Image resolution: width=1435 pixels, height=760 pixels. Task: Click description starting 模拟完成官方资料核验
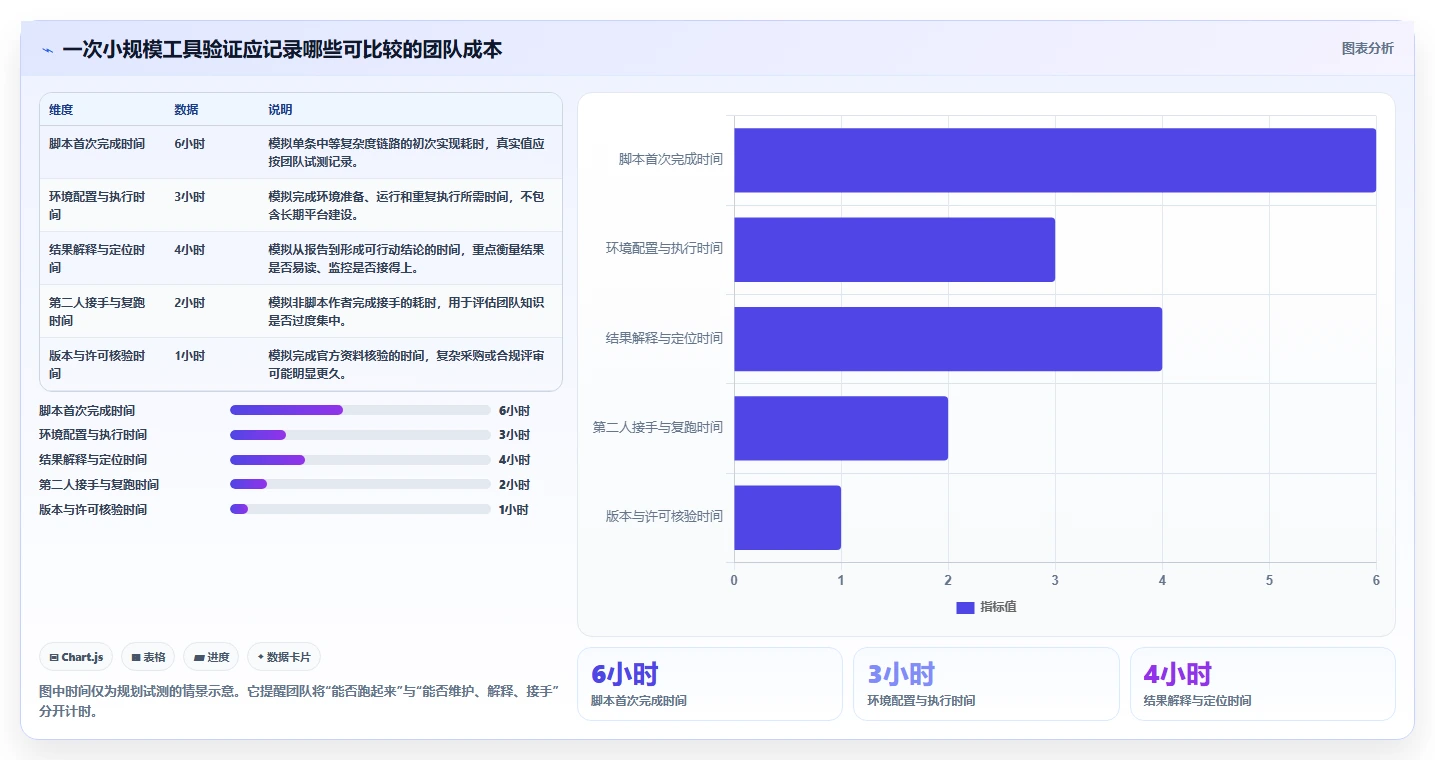pos(406,365)
